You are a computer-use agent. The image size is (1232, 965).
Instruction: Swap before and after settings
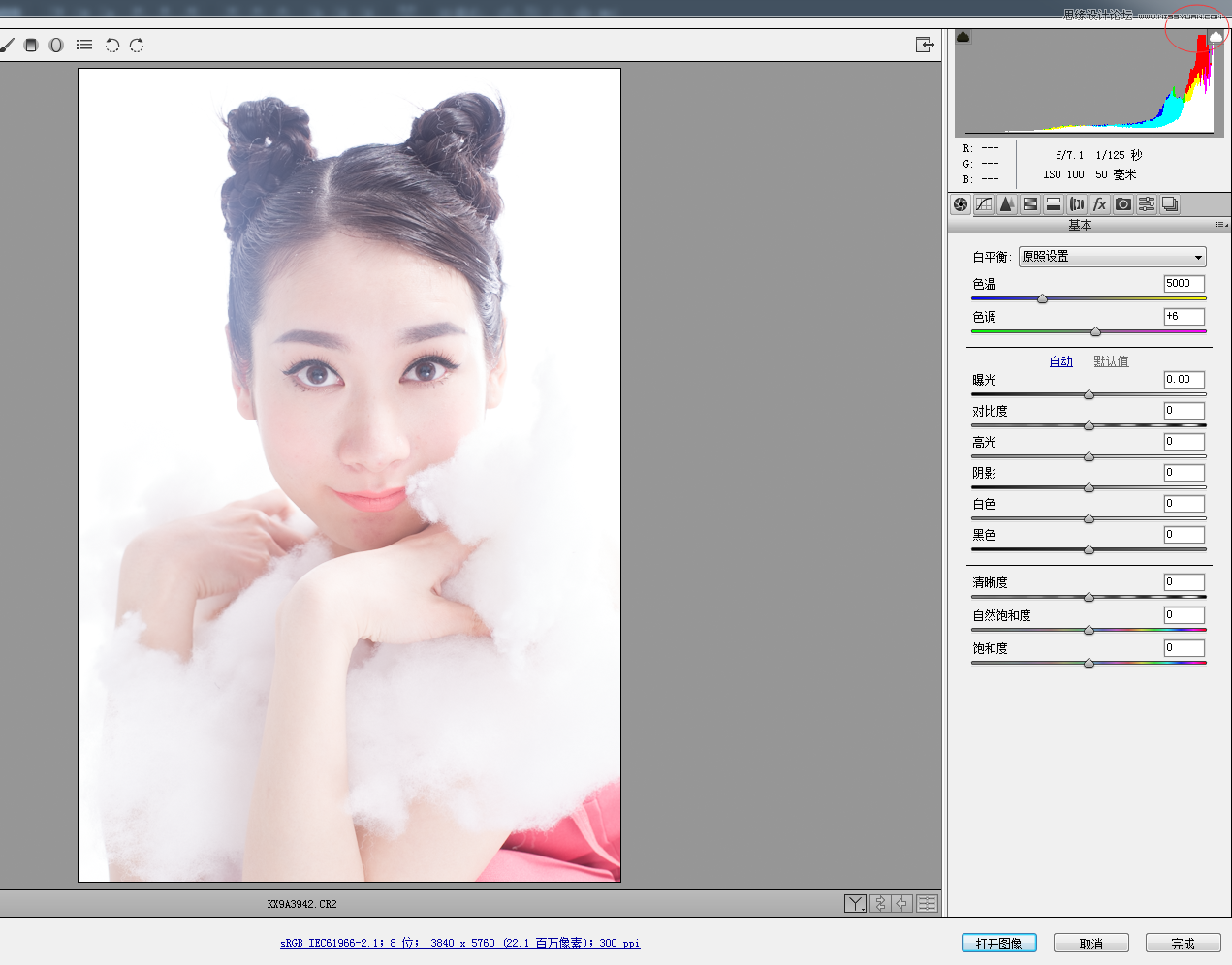880,903
